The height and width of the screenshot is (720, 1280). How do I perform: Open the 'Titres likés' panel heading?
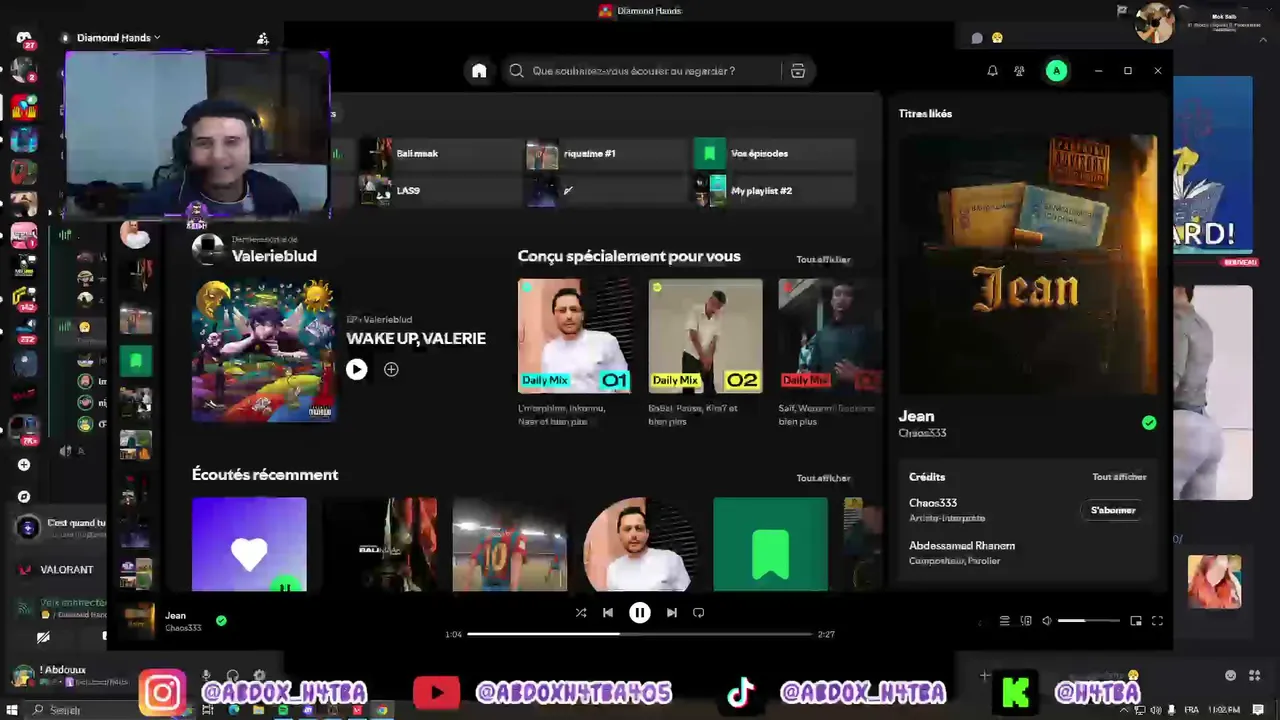tap(925, 114)
